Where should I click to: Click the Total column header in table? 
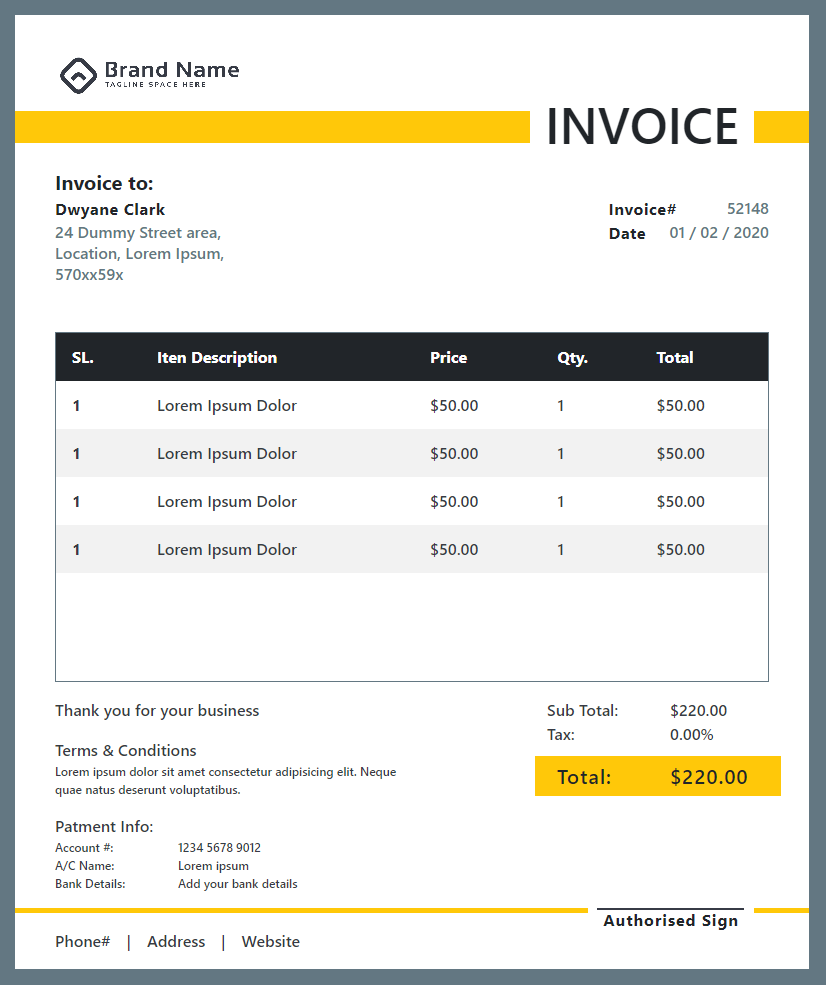pyautogui.click(x=675, y=357)
